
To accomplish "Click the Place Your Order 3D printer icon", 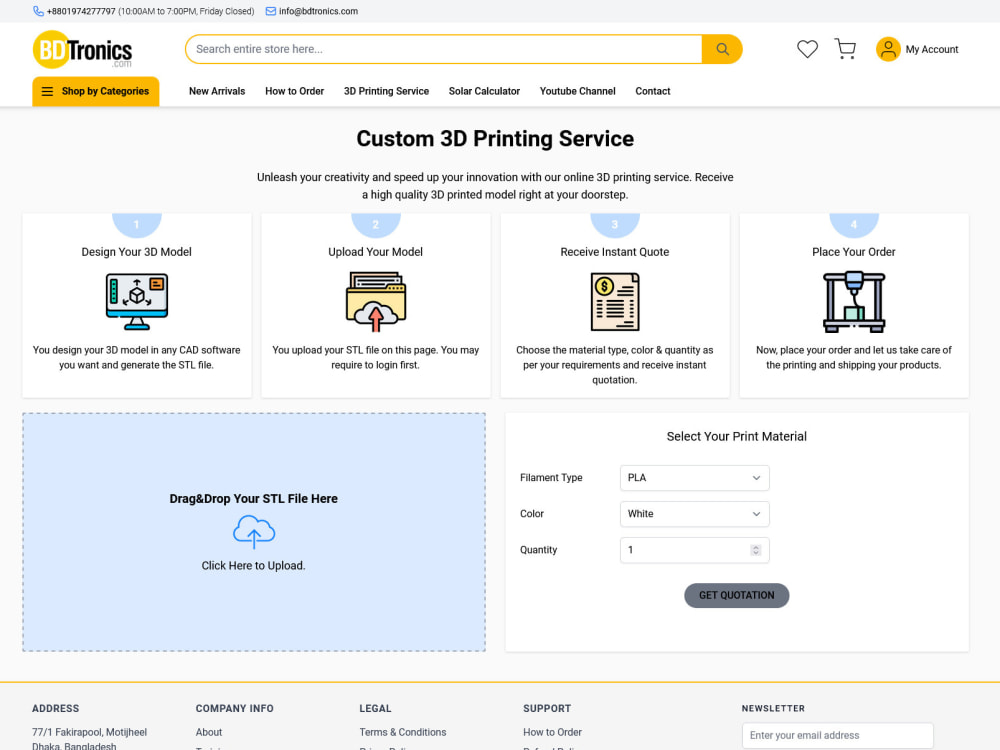I will 854,301.
